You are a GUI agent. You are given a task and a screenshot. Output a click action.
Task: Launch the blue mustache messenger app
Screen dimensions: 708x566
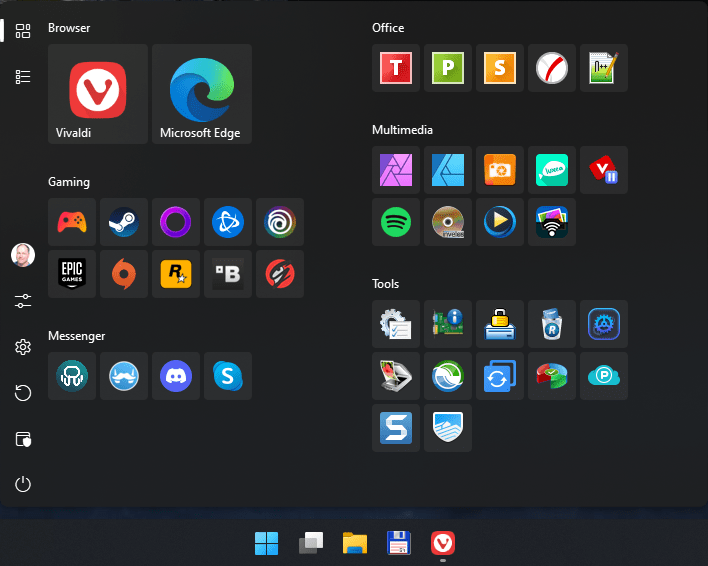tap(124, 376)
